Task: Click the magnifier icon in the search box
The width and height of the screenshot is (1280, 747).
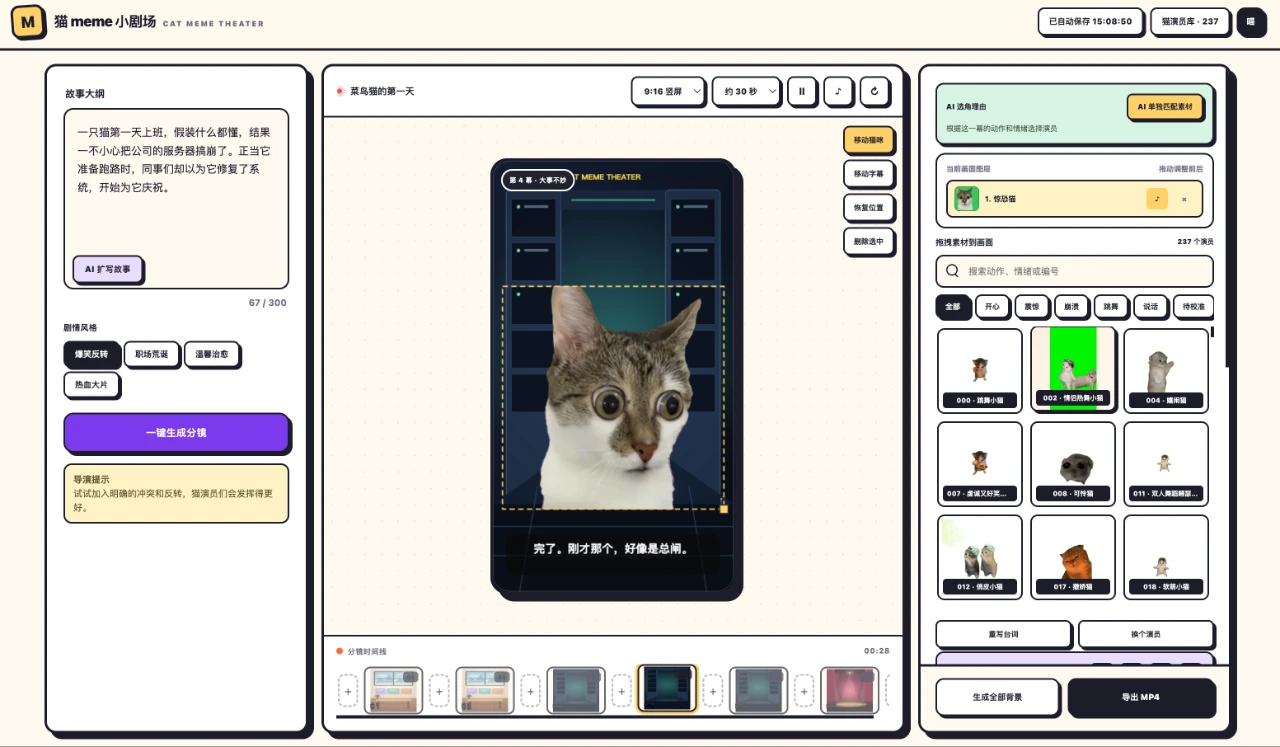Action: click(x=952, y=271)
